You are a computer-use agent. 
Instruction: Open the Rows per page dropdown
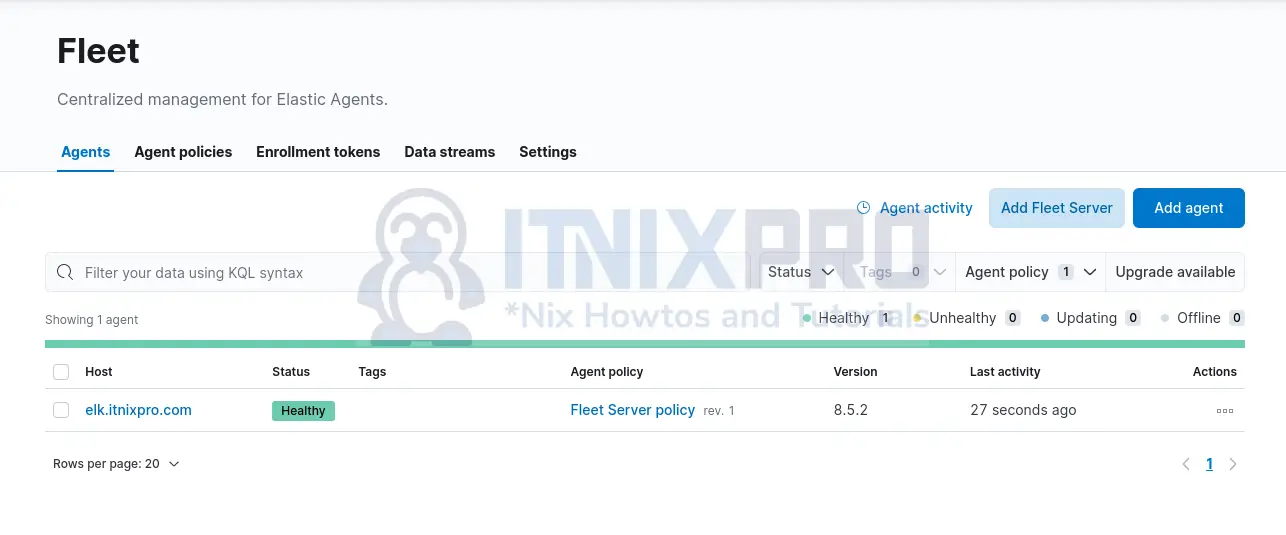pos(116,464)
